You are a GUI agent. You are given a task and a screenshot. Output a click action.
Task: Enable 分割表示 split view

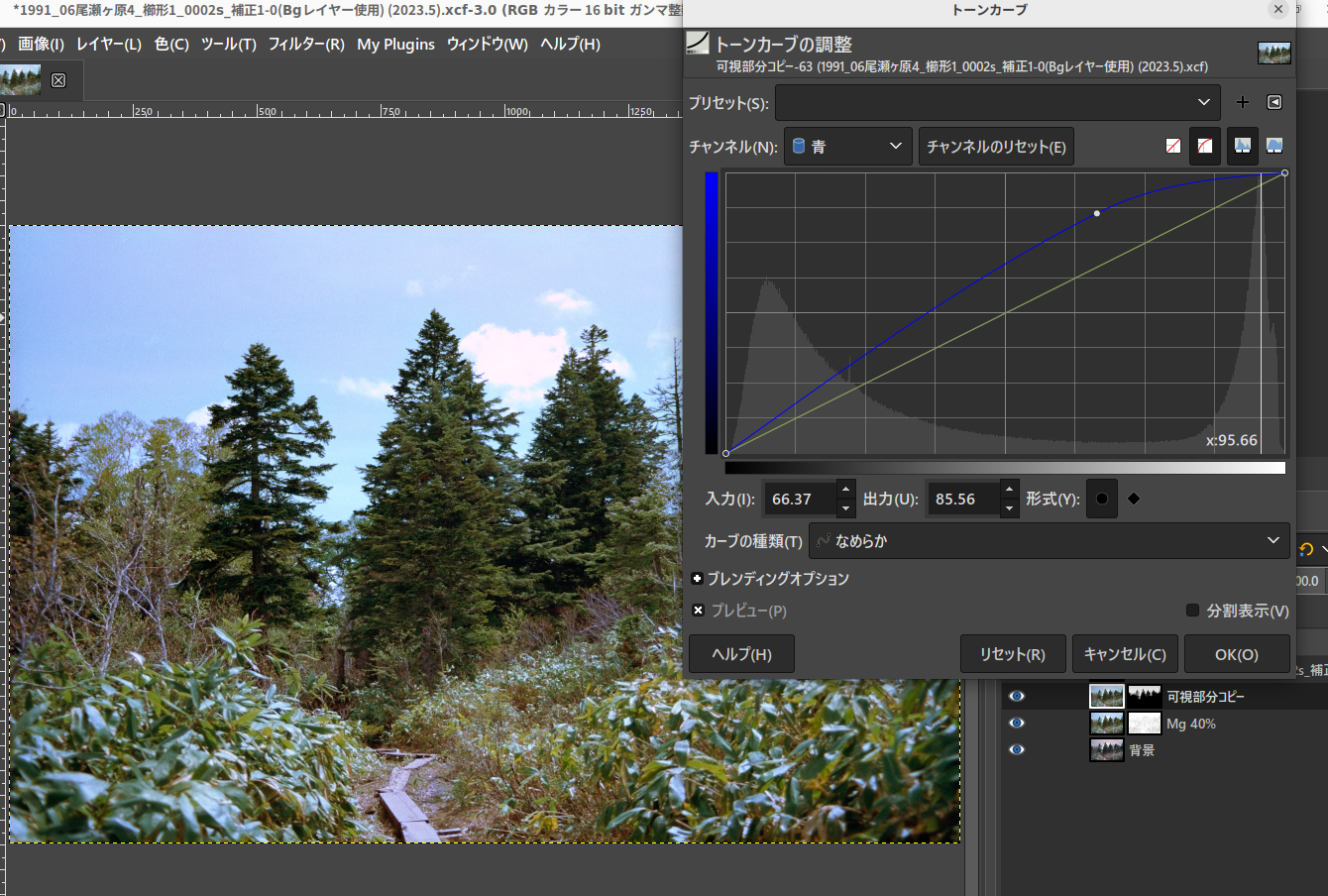coord(1192,610)
